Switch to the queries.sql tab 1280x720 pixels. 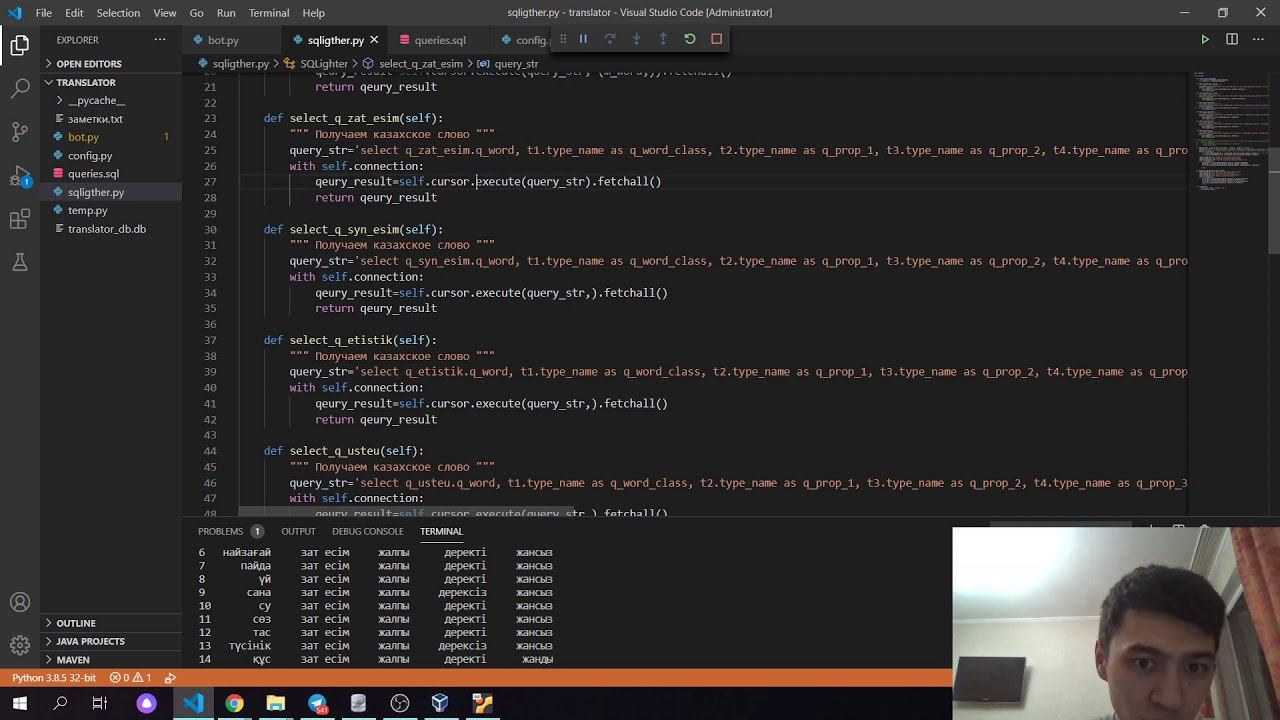coord(440,40)
